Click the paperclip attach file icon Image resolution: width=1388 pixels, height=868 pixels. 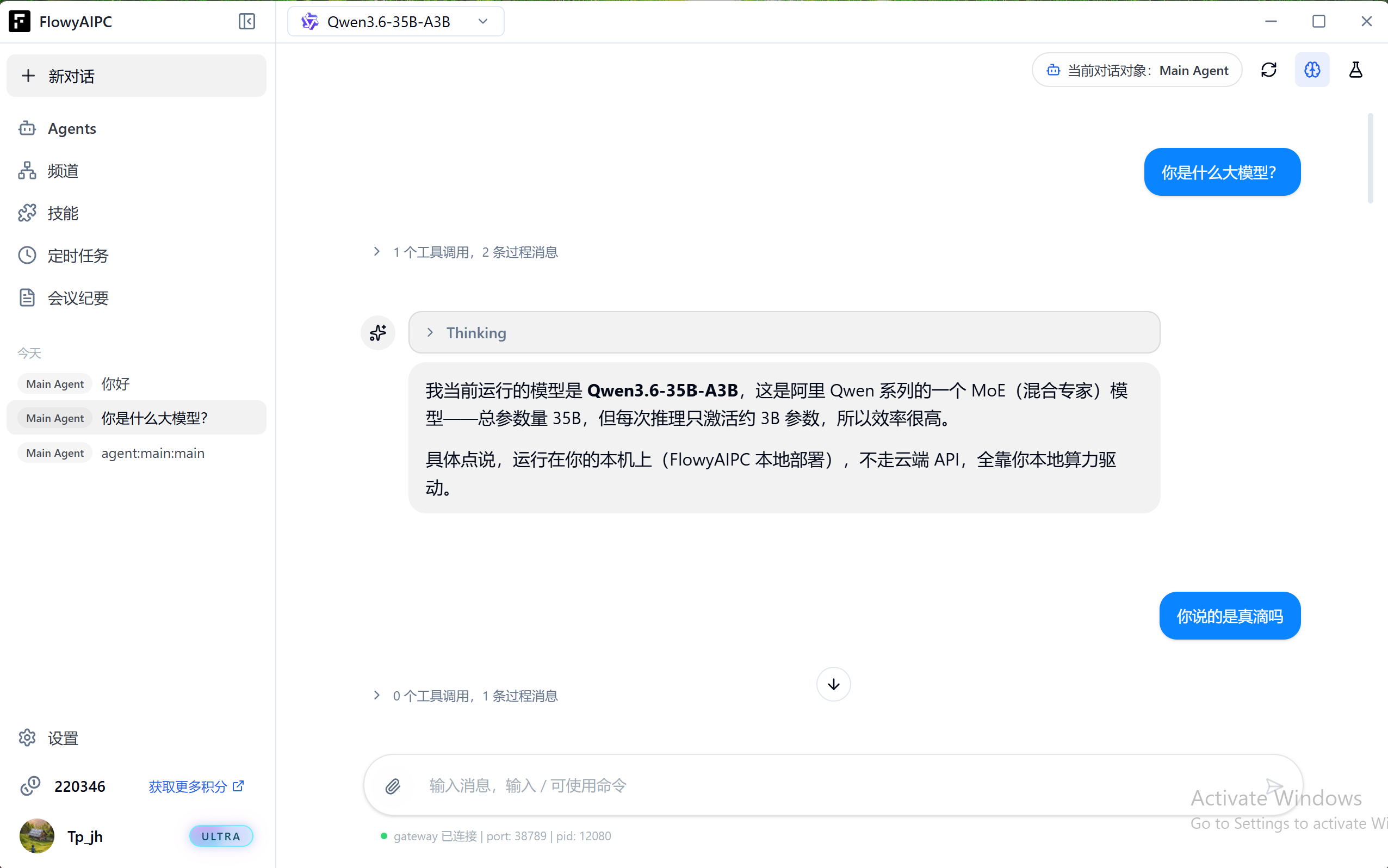point(393,786)
